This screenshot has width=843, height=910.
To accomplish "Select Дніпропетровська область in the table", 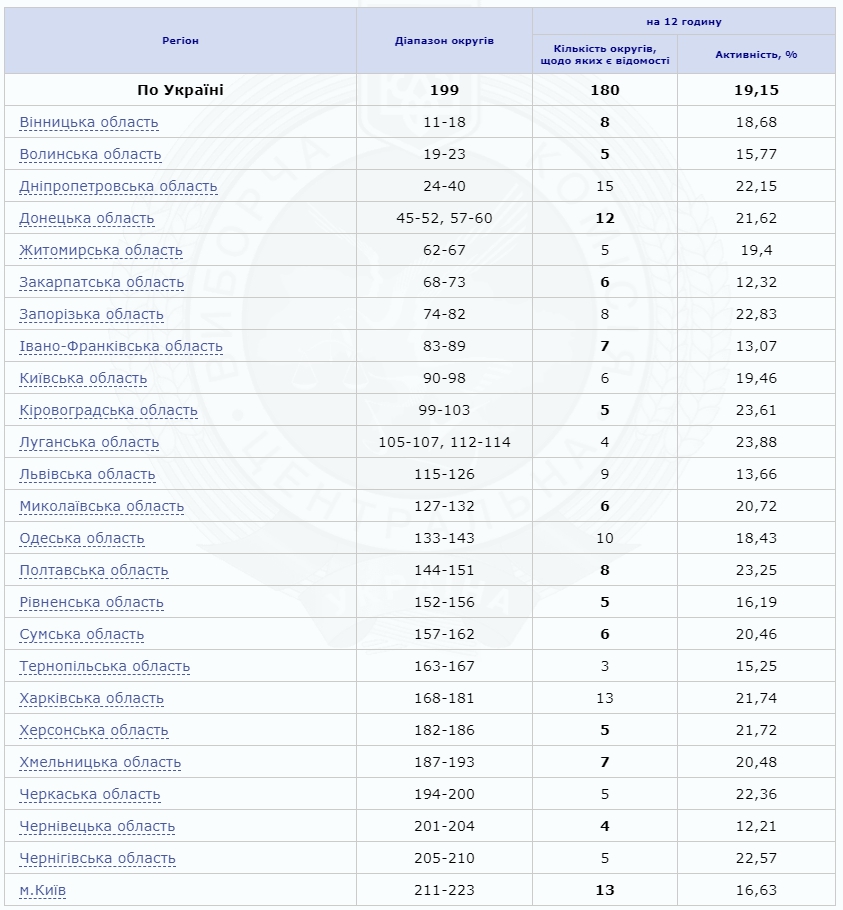I will (118, 186).
